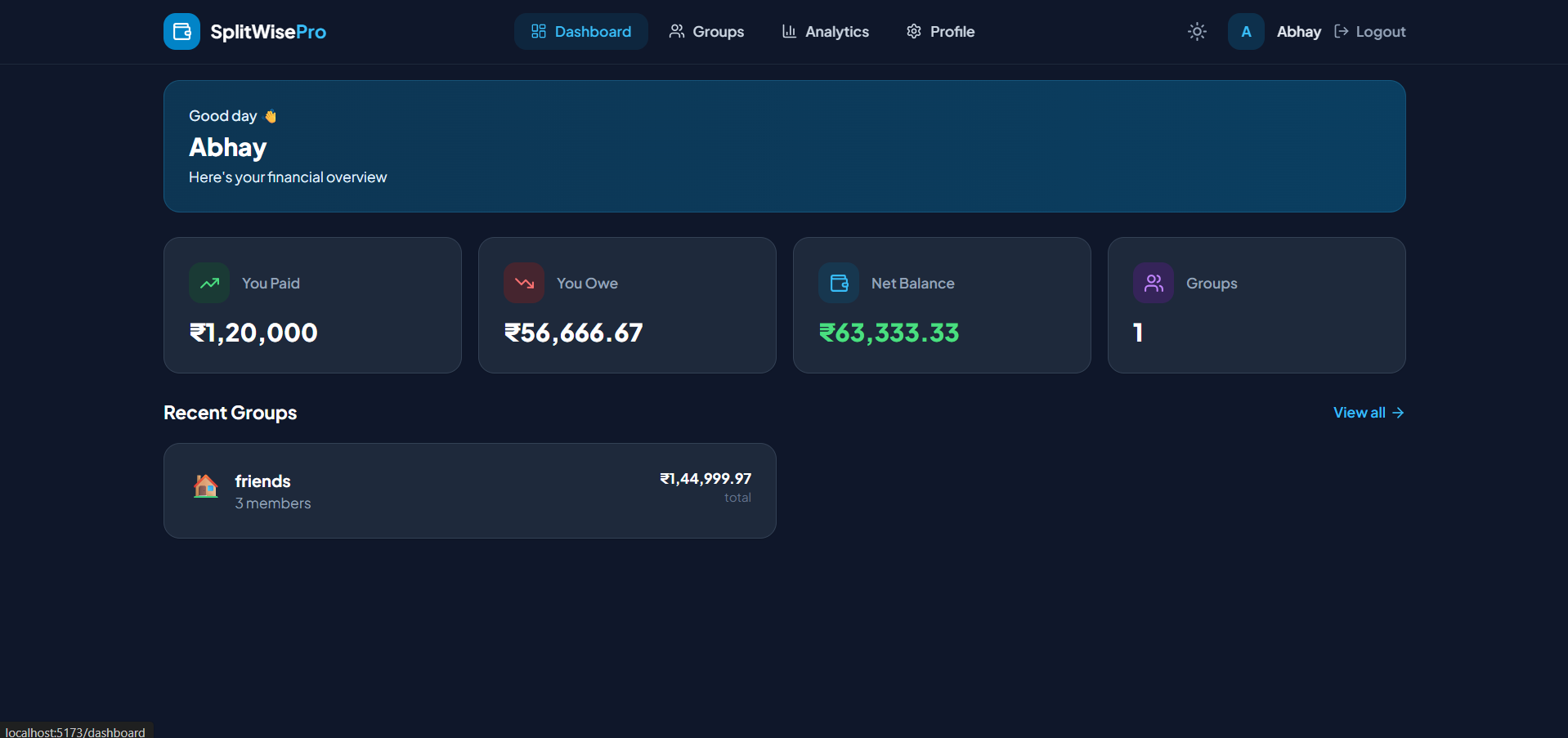Log out using the Logout button
The height and width of the screenshot is (738, 1568).
1369,32
